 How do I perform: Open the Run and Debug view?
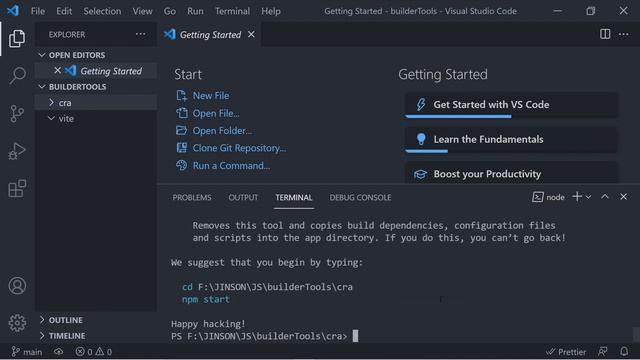[x=17, y=151]
